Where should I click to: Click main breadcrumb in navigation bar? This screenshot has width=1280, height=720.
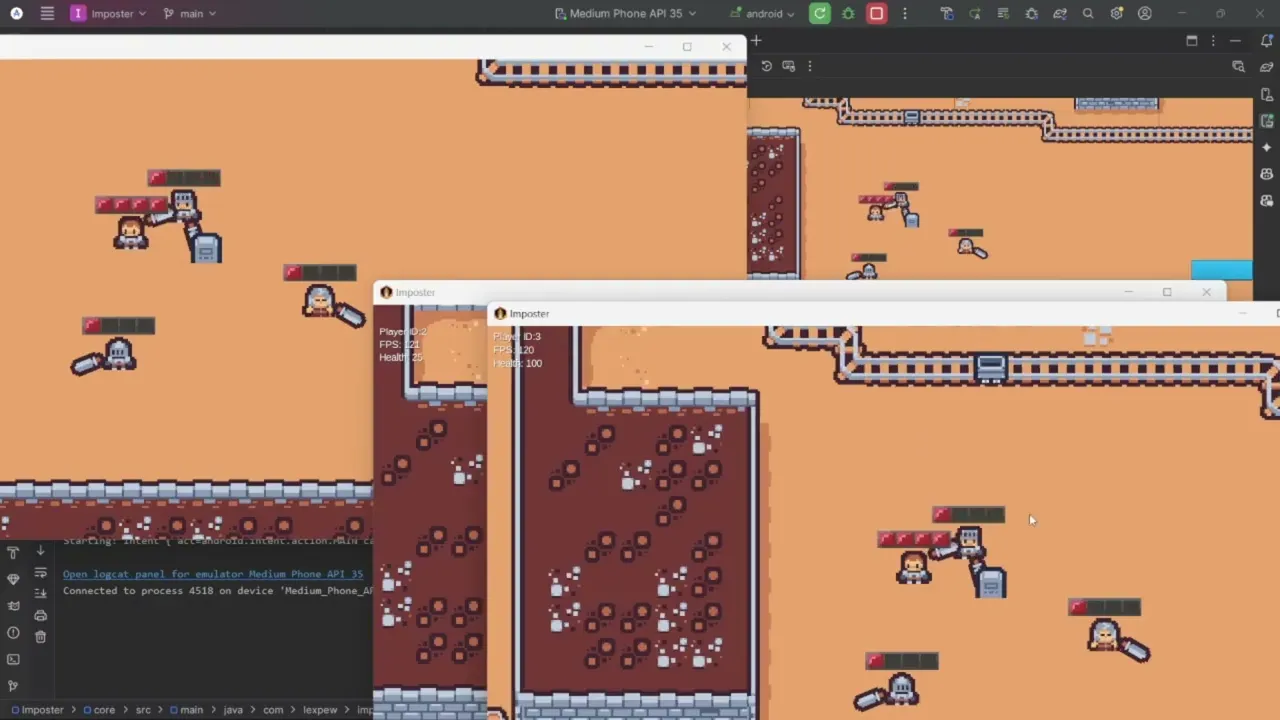pos(185,710)
